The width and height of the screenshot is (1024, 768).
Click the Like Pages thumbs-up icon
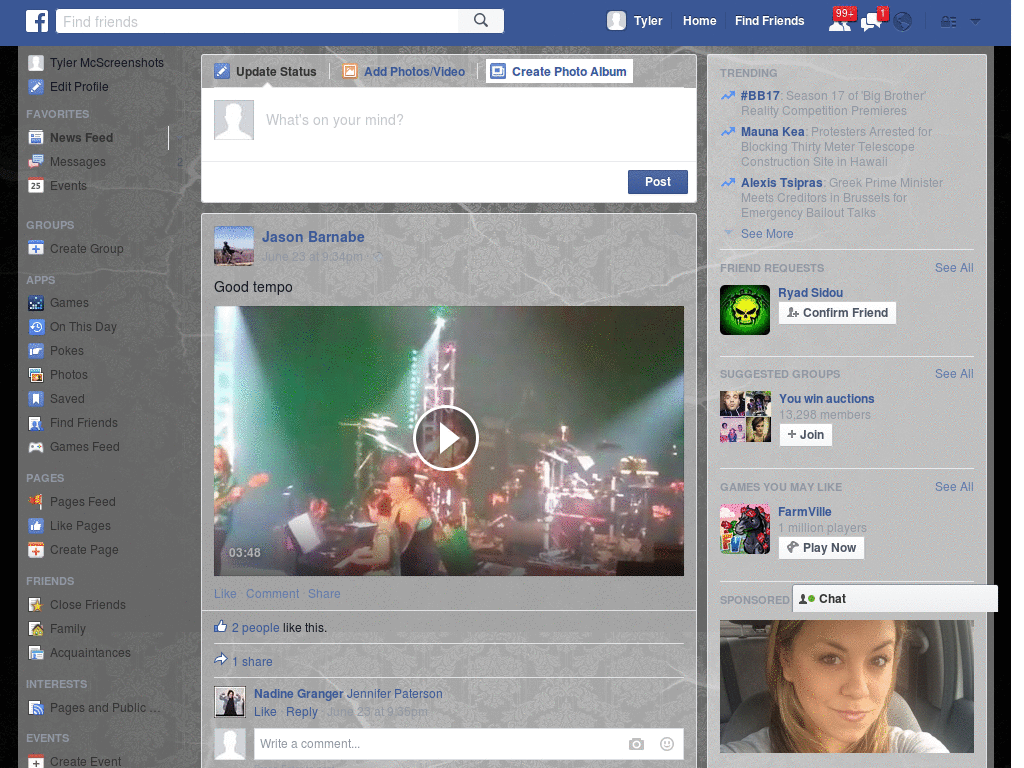pyautogui.click(x=36, y=526)
